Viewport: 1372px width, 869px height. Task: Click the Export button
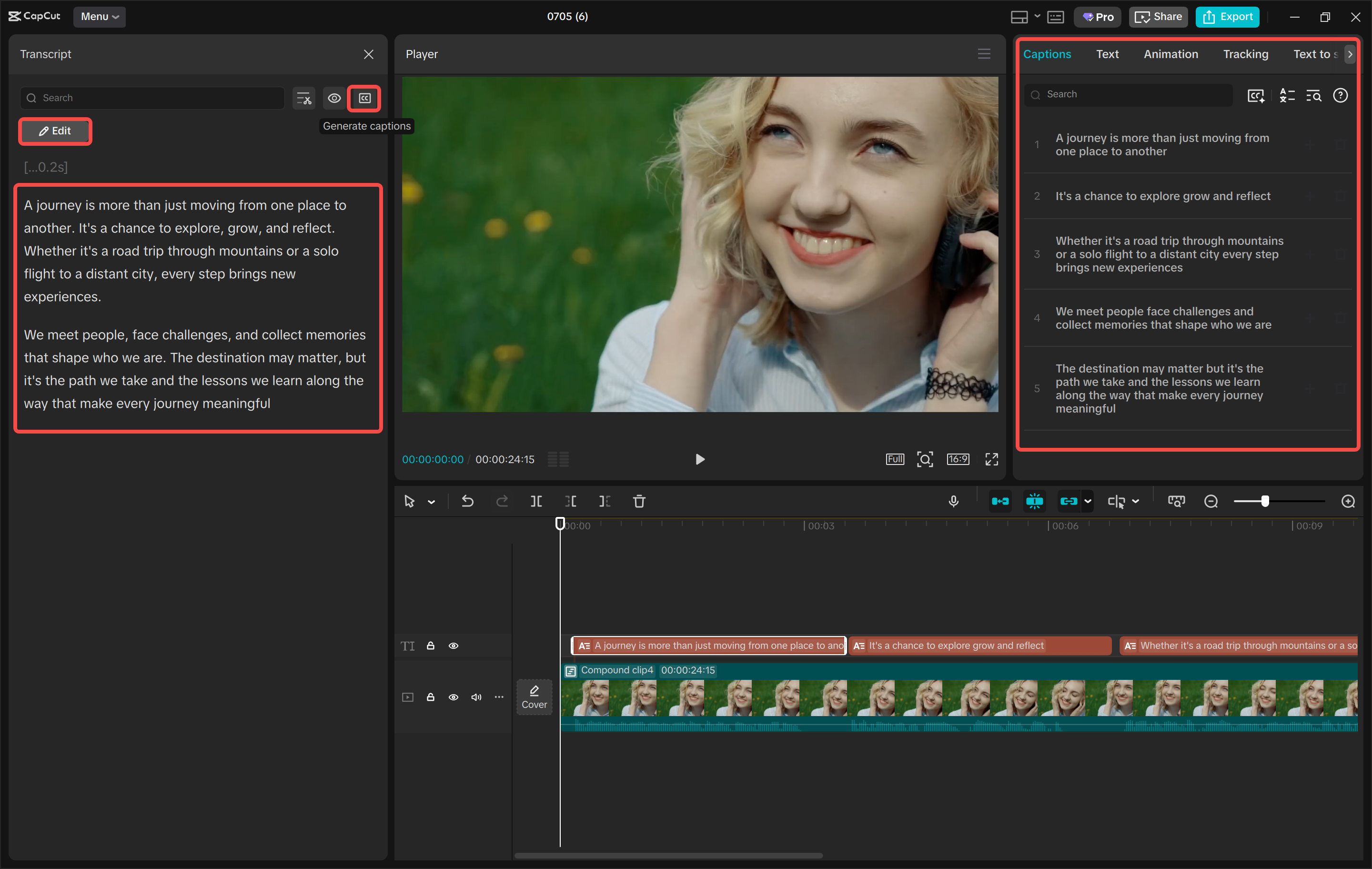coord(1227,17)
